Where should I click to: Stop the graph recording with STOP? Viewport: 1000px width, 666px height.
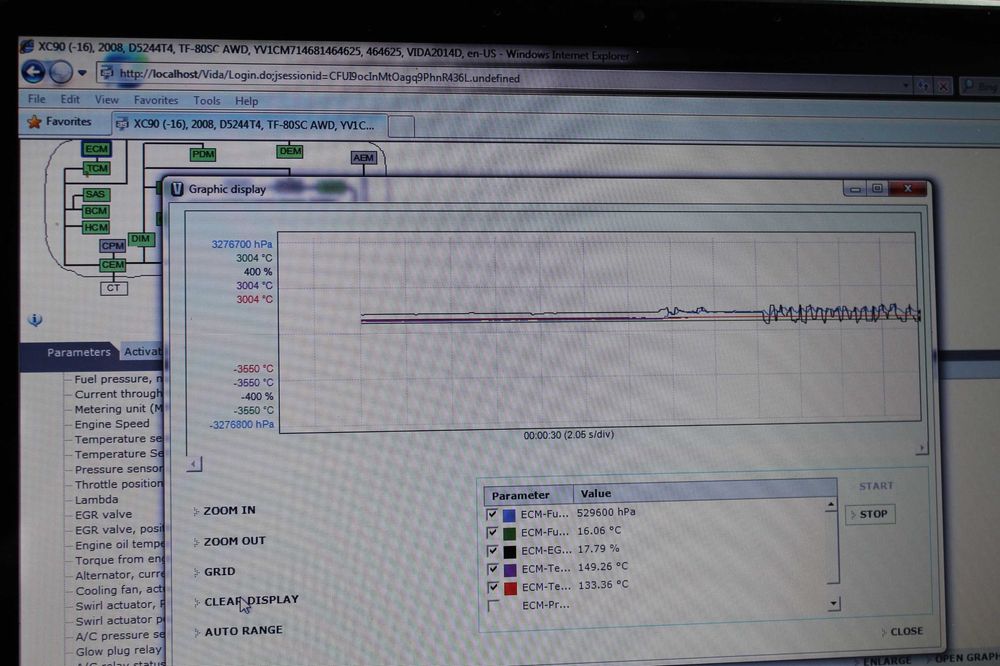(871, 514)
